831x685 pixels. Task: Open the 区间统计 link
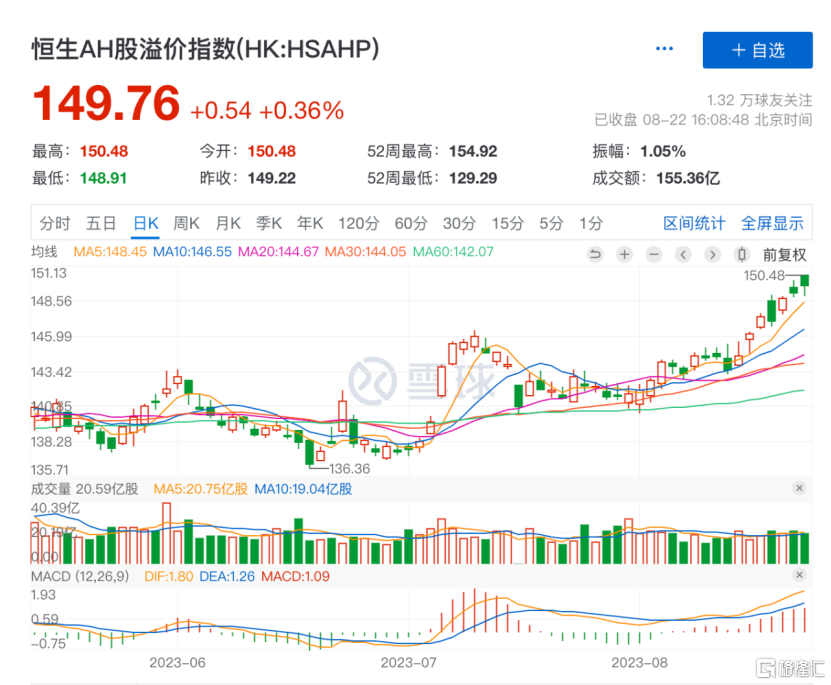click(x=694, y=224)
